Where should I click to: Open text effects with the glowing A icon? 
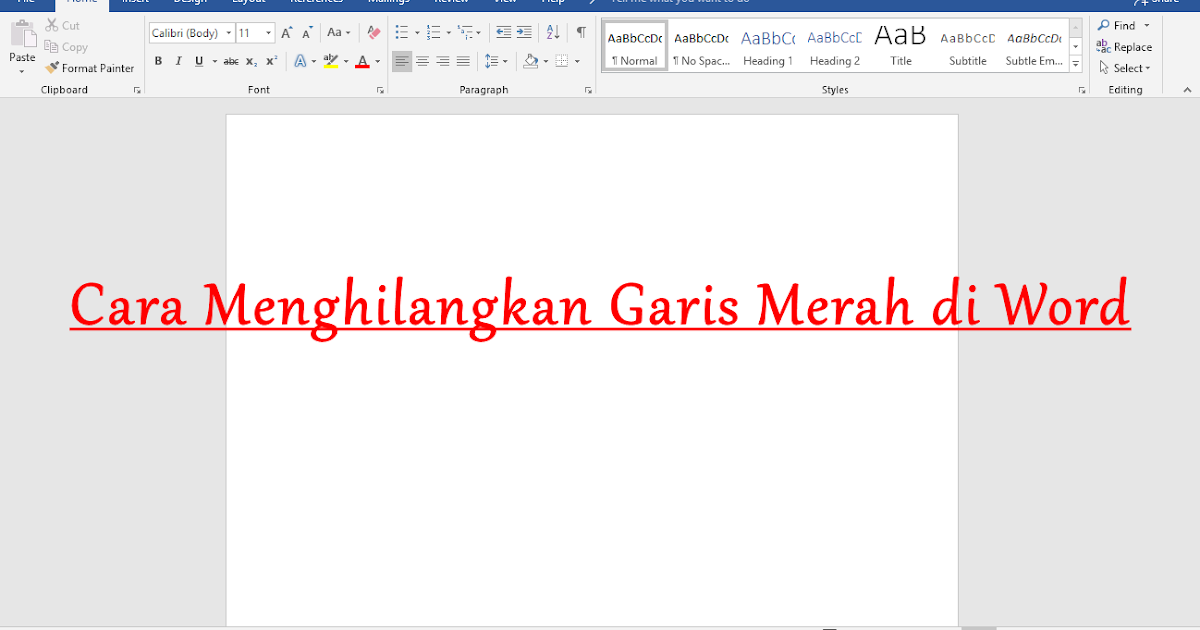pos(300,61)
